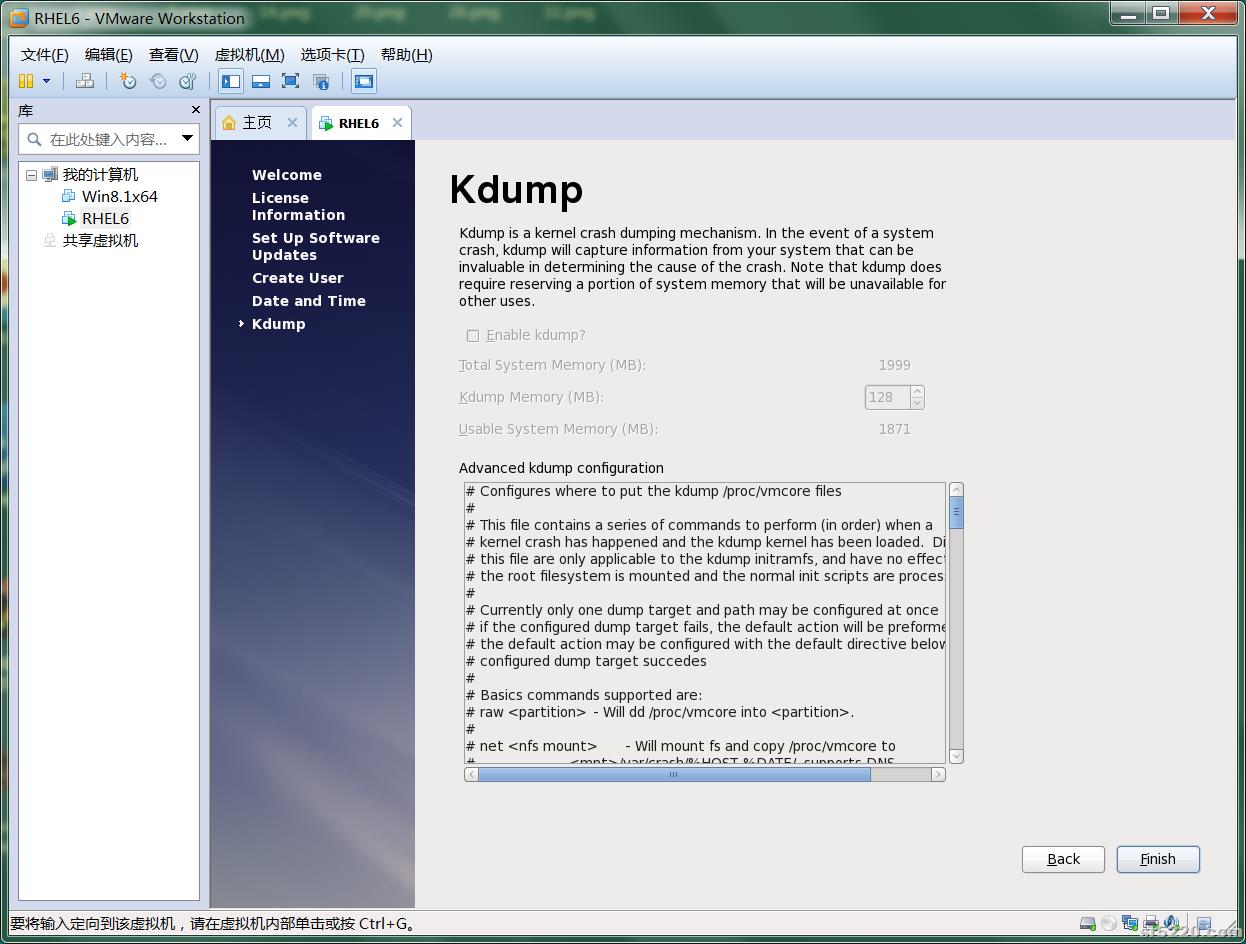This screenshot has width=1246, height=944.
Task: Open the library search filter dropdown
Action: click(x=187, y=139)
